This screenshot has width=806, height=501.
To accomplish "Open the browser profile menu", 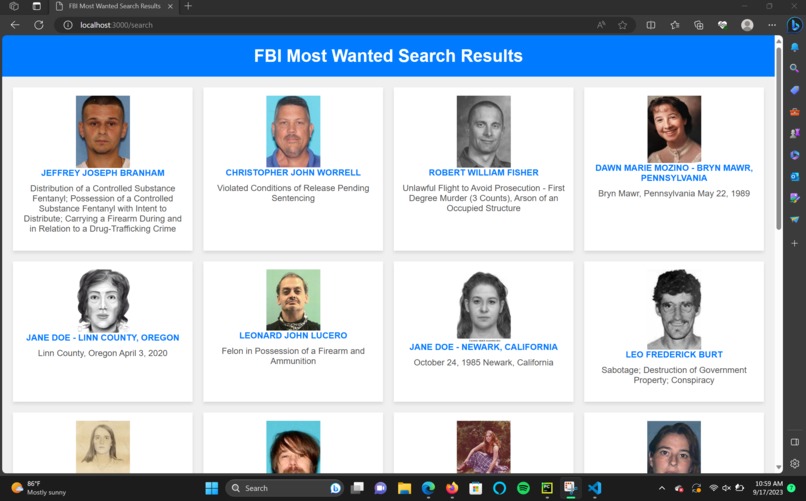I will pos(747,25).
